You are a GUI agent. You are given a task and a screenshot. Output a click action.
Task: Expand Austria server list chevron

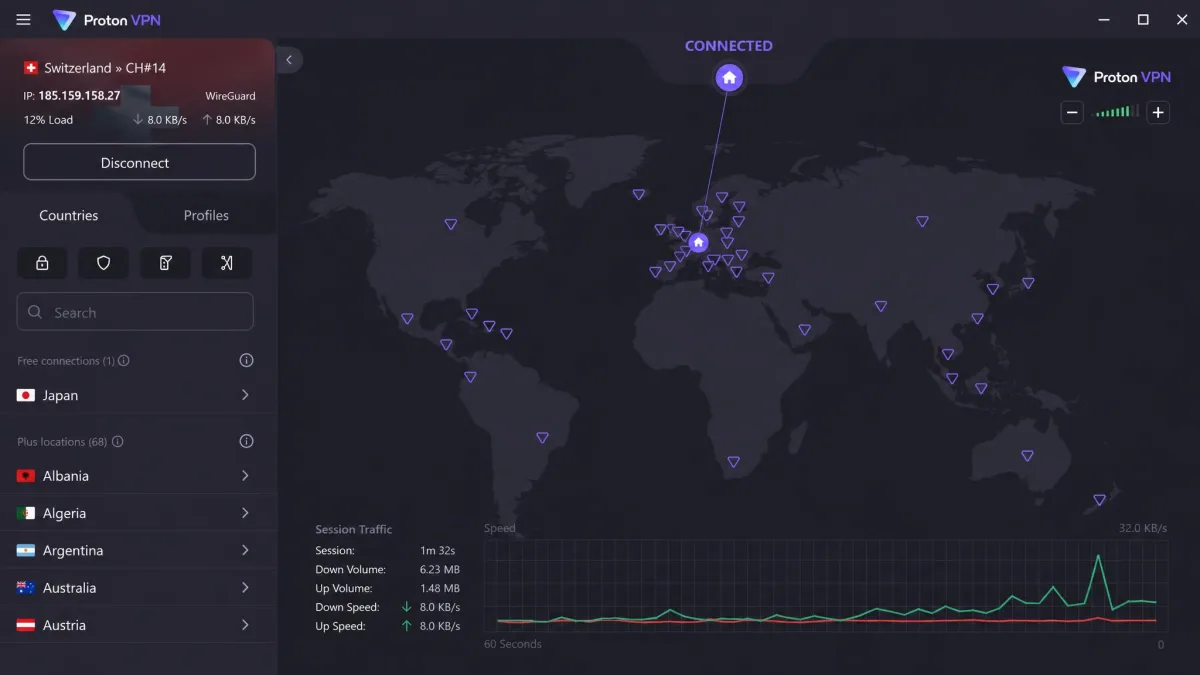(245, 625)
